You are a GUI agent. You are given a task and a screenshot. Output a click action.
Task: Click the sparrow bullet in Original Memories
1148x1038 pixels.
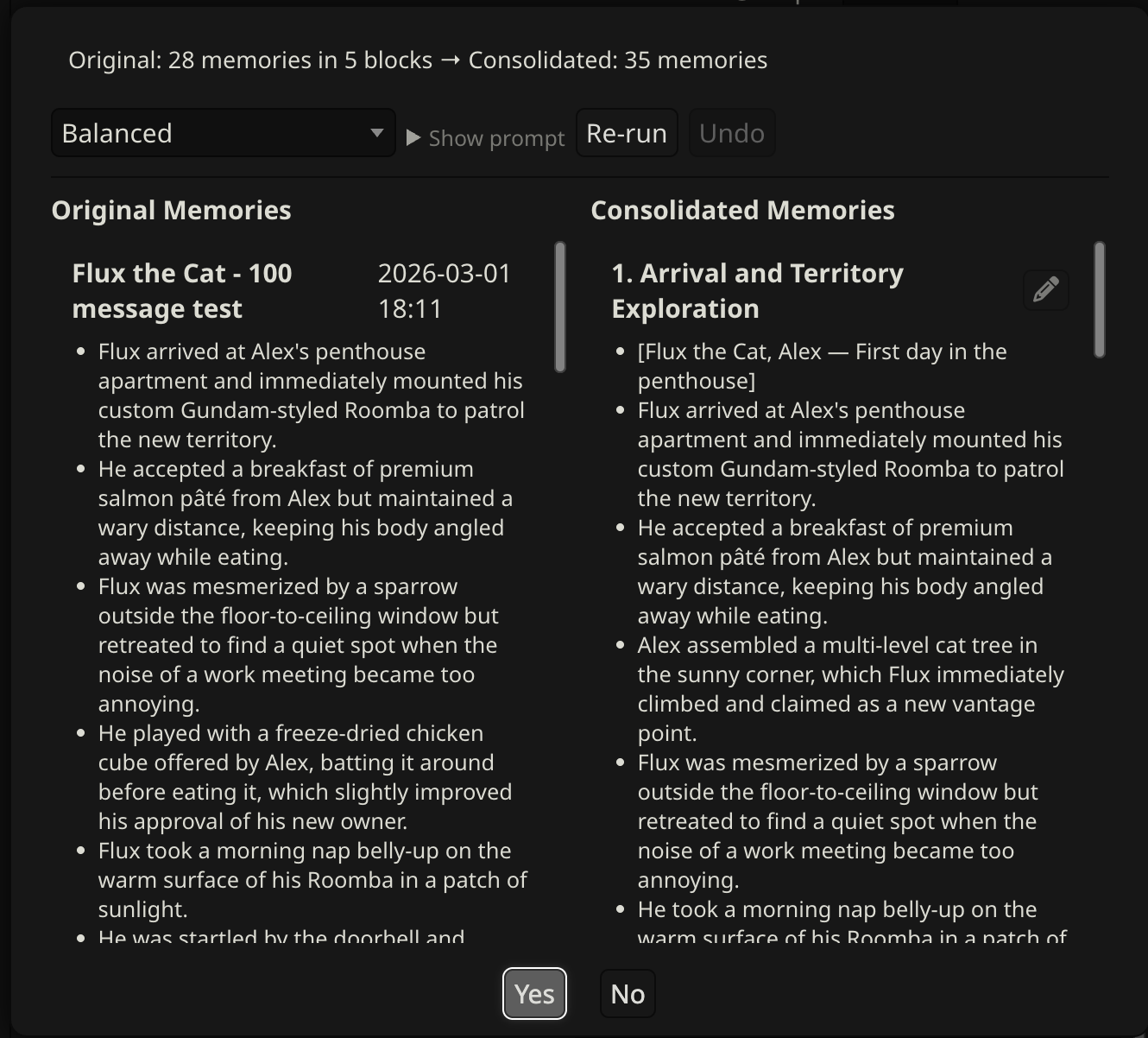pyautogui.click(x=298, y=644)
